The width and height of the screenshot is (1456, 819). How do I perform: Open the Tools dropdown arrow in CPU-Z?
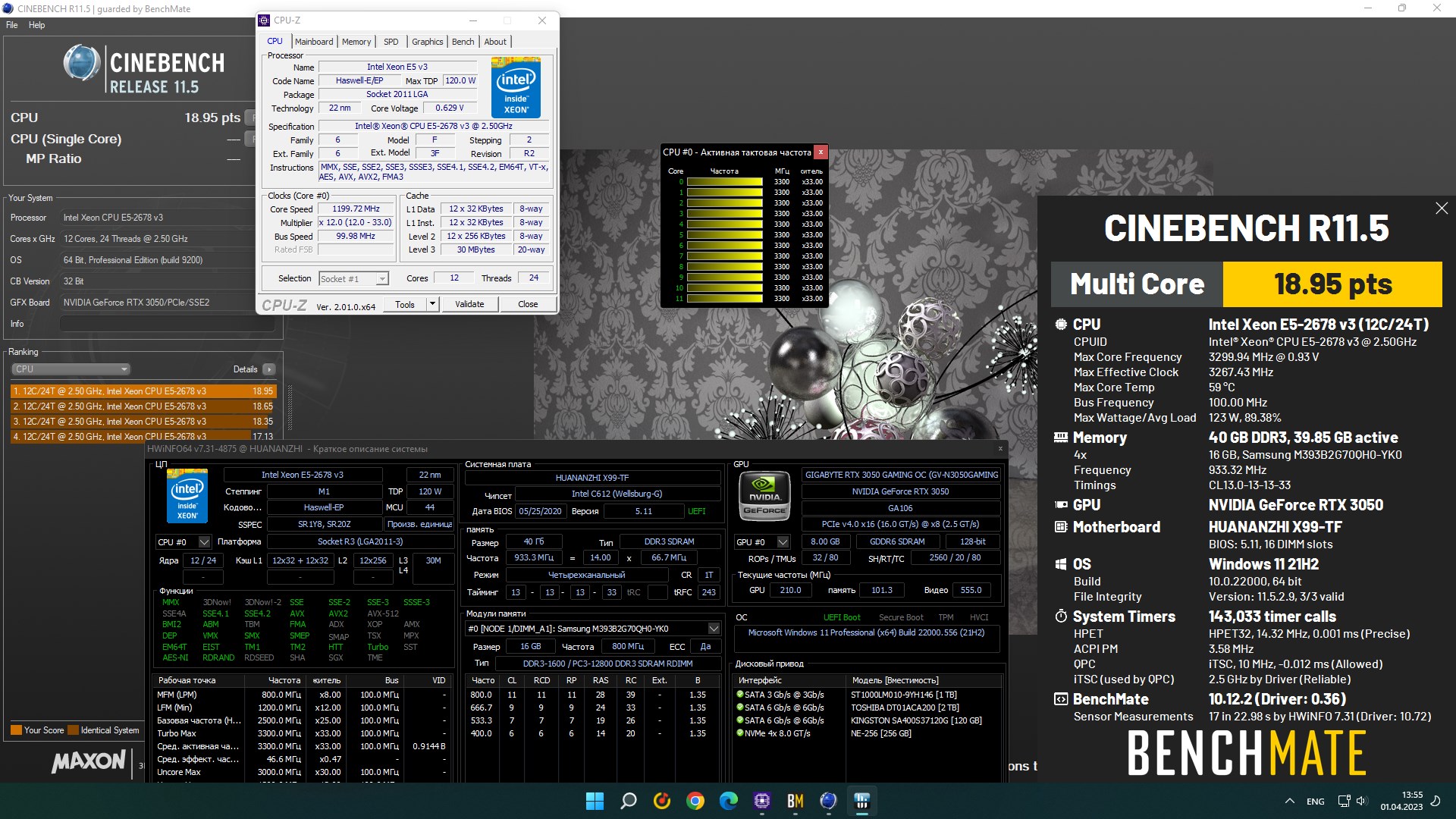(x=432, y=304)
